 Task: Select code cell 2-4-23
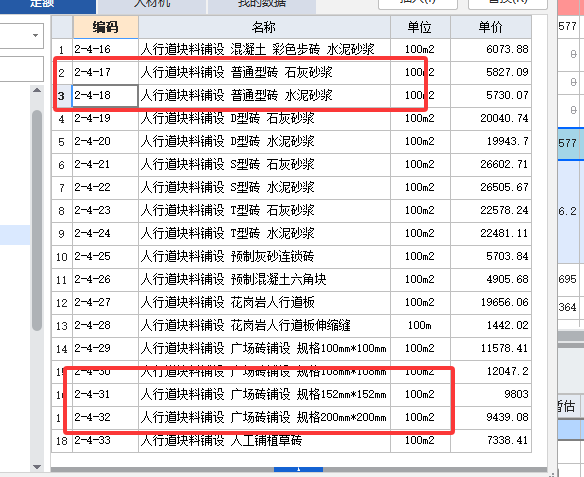[x=105, y=210]
